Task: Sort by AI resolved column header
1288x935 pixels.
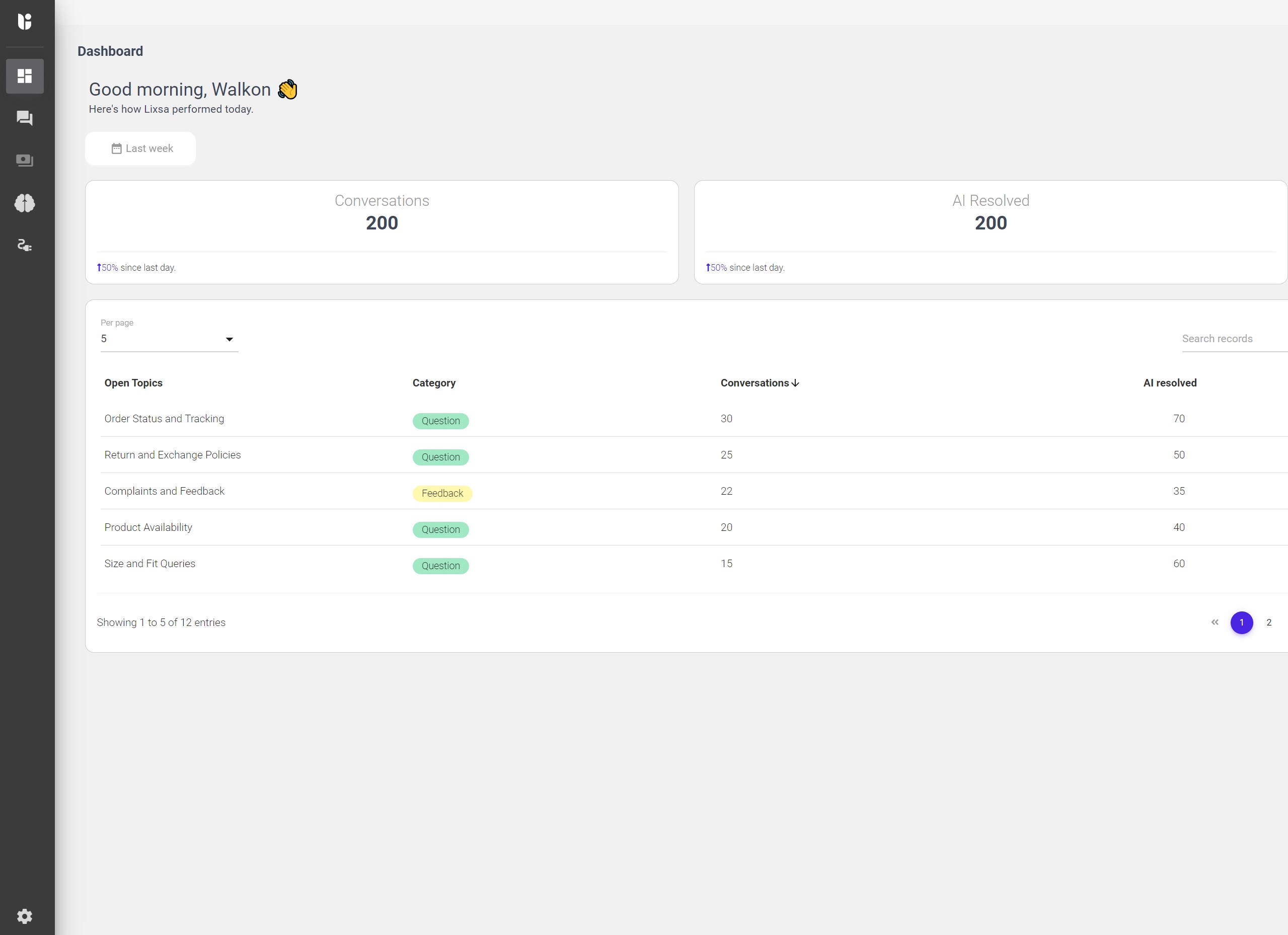Action: [x=1169, y=383]
